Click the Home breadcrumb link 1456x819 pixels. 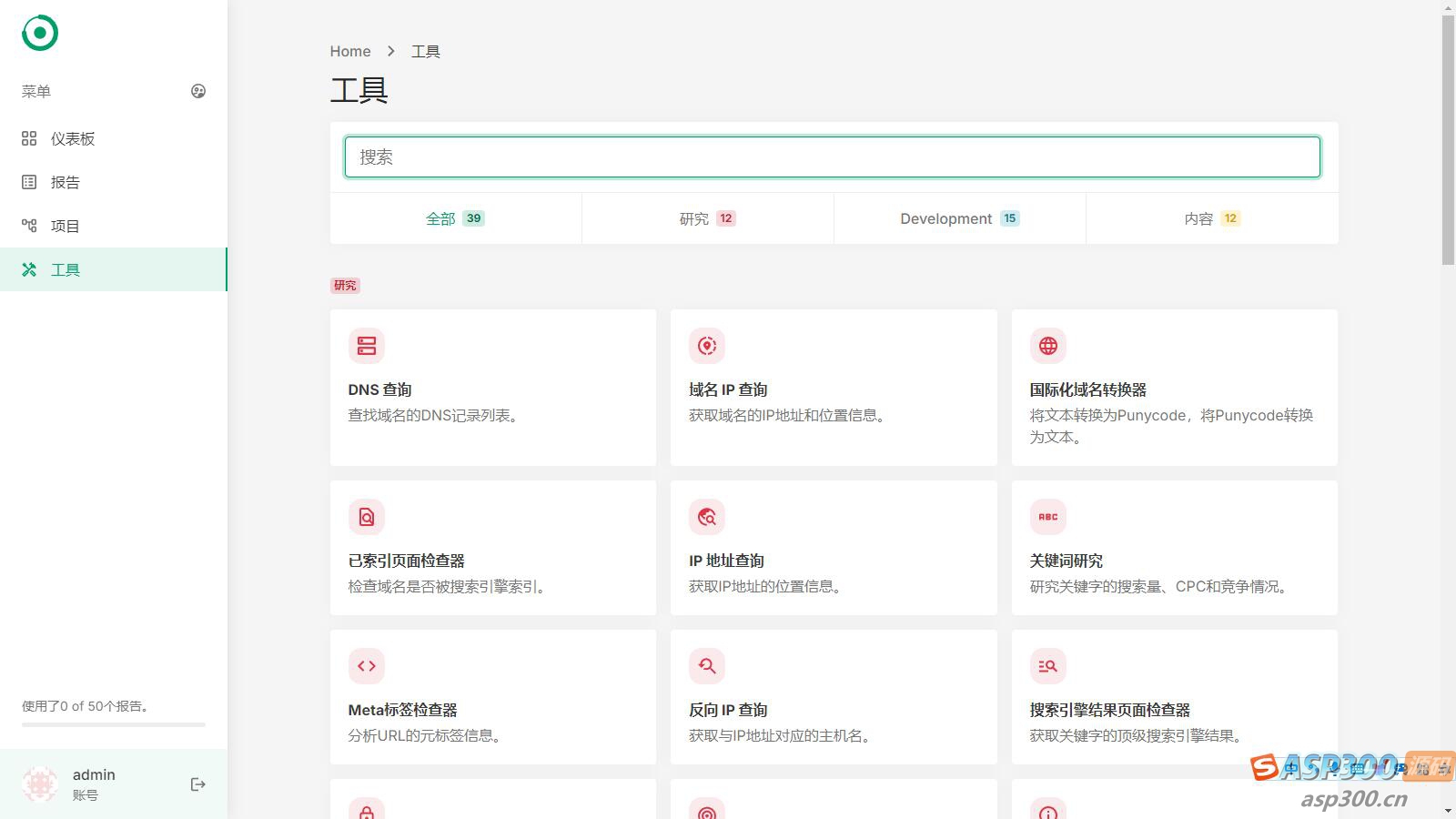click(350, 52)
